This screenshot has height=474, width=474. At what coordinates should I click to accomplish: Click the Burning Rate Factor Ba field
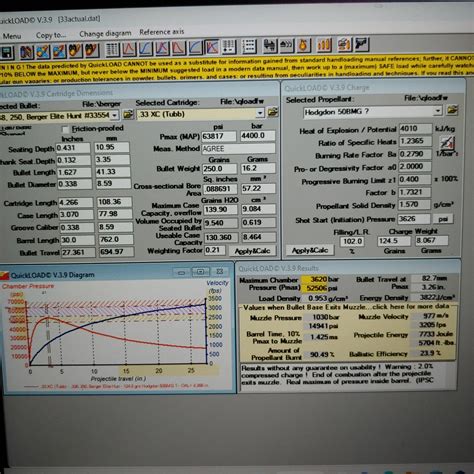(x=415, y=154)
